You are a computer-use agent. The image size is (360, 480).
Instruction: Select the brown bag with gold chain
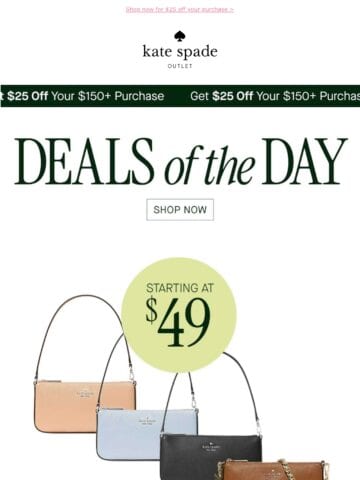pos(273,470)
